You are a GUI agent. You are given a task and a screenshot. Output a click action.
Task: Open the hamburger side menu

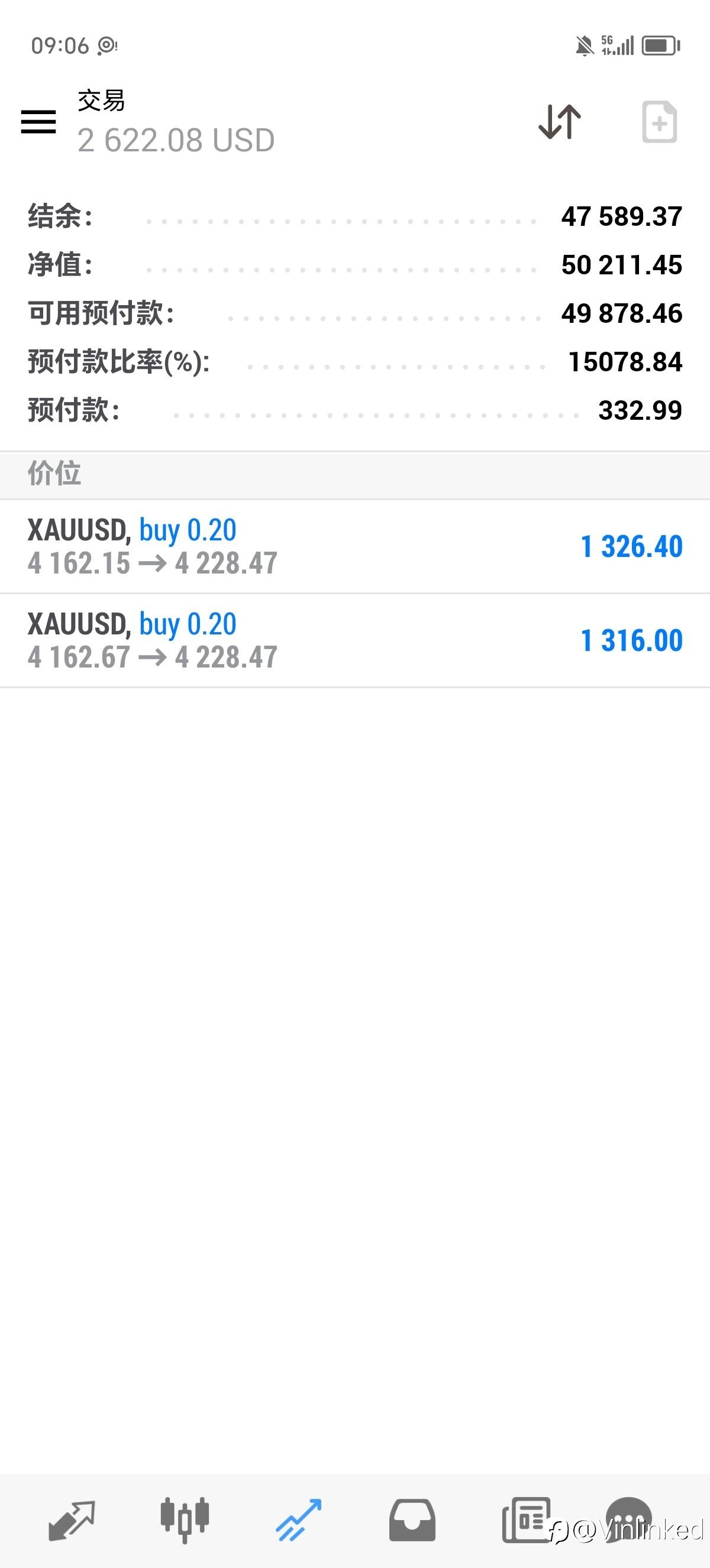tap(38, 122)
